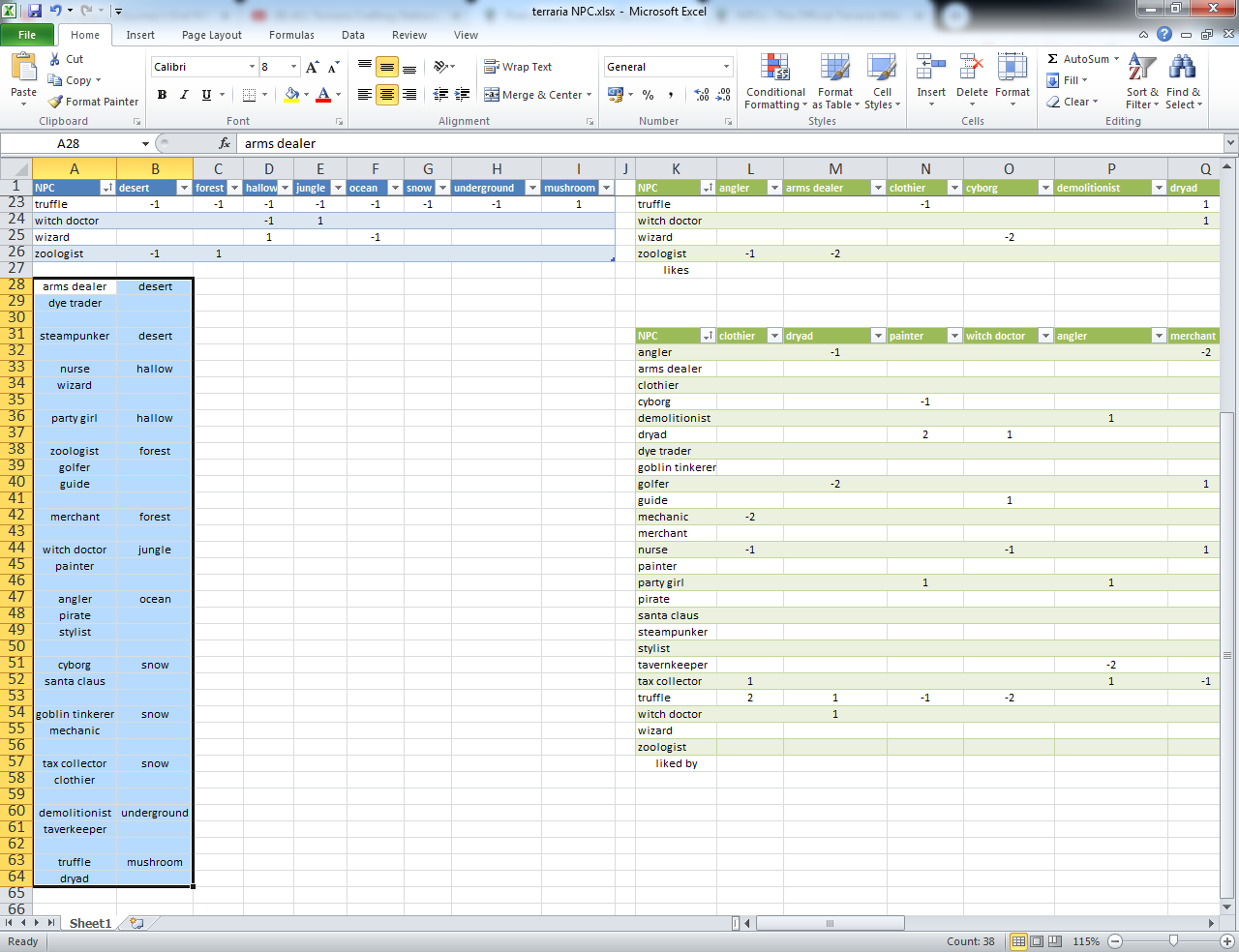
Task: Open the font name Calibri dropdown
Action: pos(252,67)
